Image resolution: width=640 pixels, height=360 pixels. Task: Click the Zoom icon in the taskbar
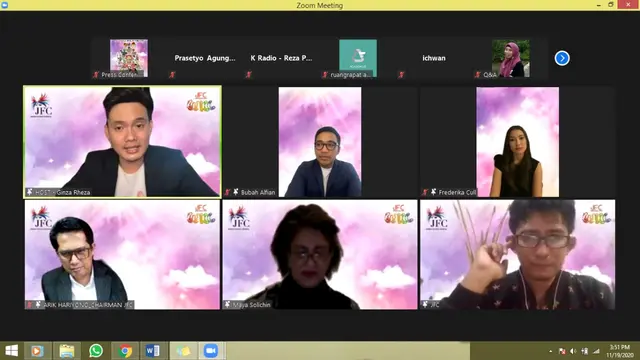click(211, 351)
